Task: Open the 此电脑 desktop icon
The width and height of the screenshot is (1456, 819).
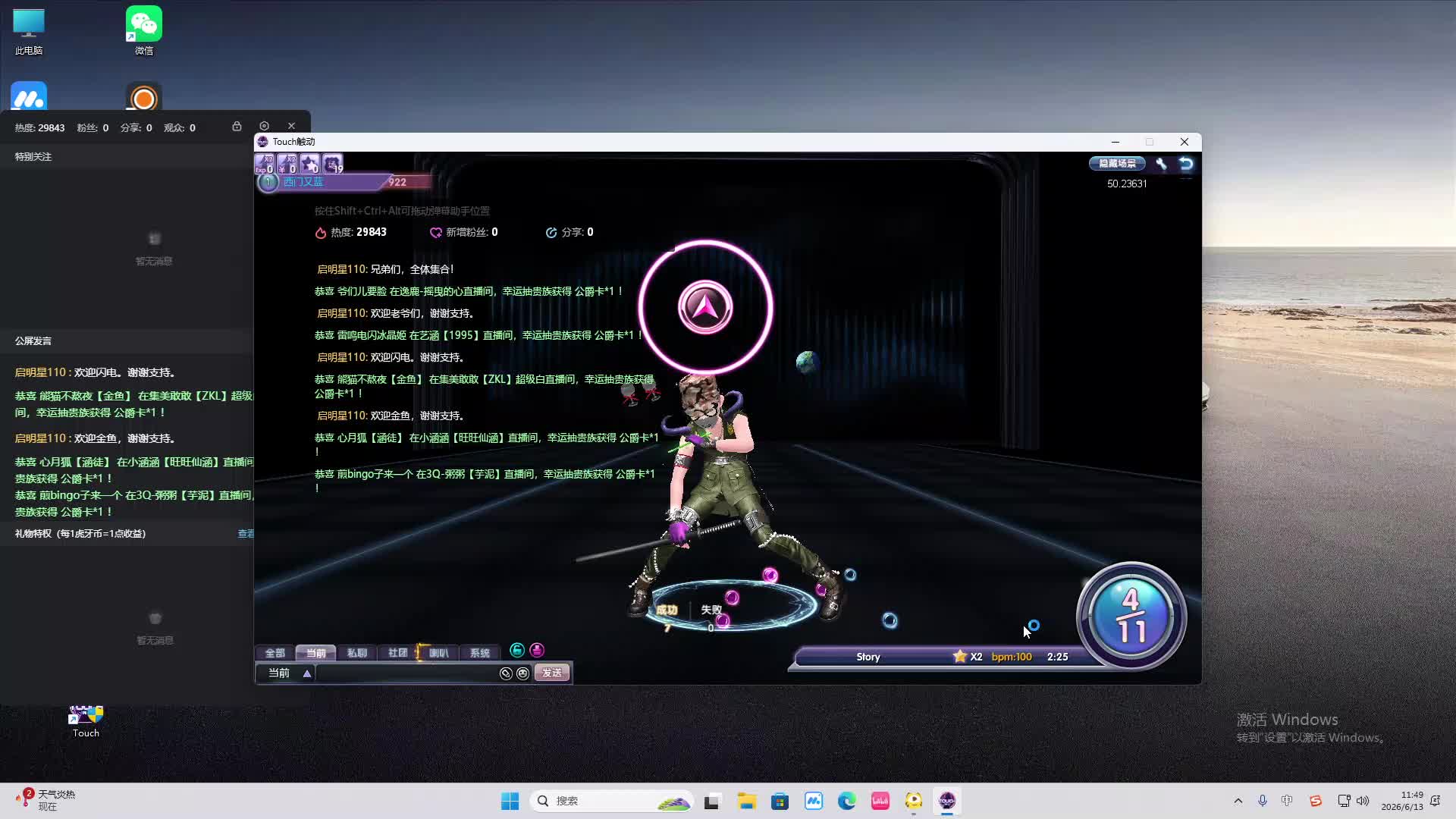Action: click(29, 32)
